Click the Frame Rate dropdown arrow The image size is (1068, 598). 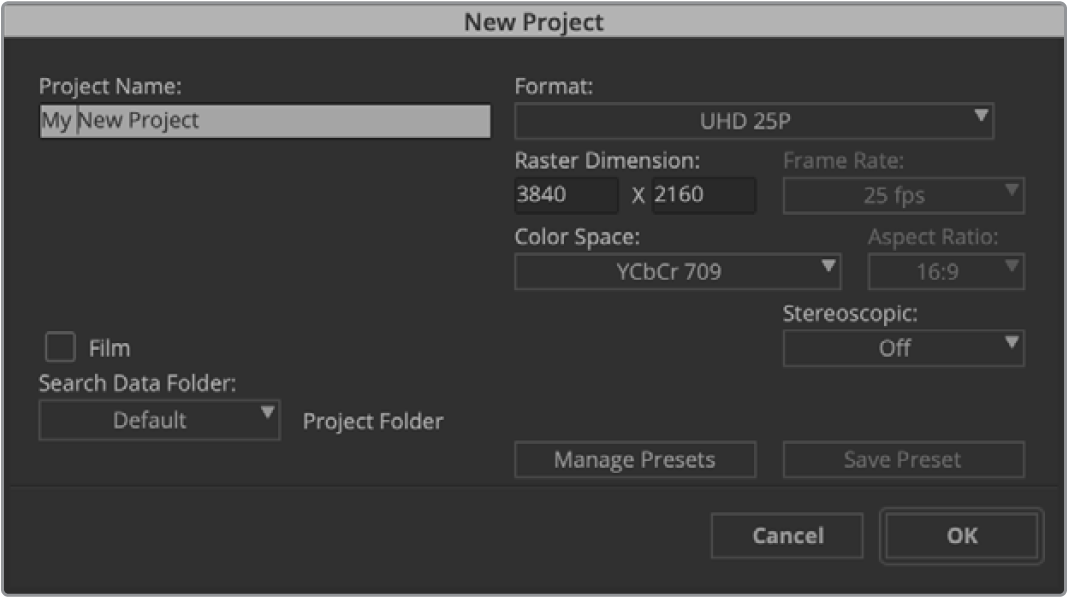(x=1012, y=190)
